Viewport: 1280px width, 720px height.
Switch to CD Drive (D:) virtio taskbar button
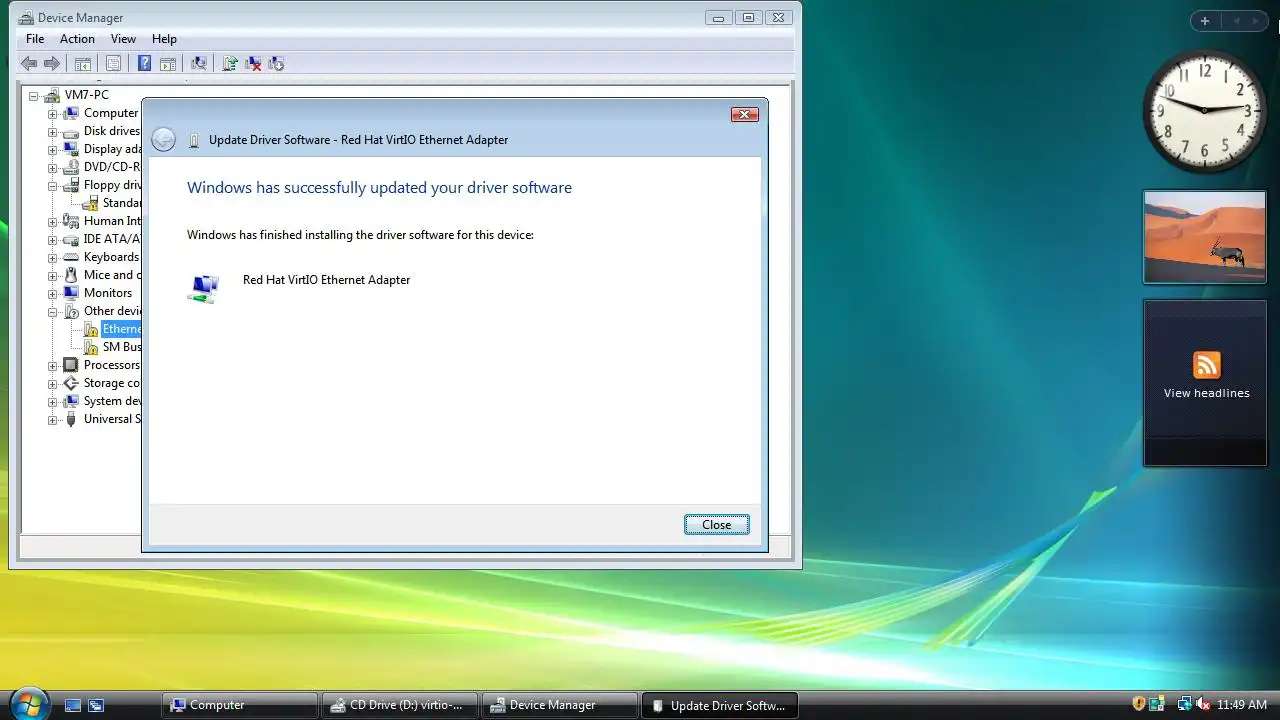click(x=400, y=705)
